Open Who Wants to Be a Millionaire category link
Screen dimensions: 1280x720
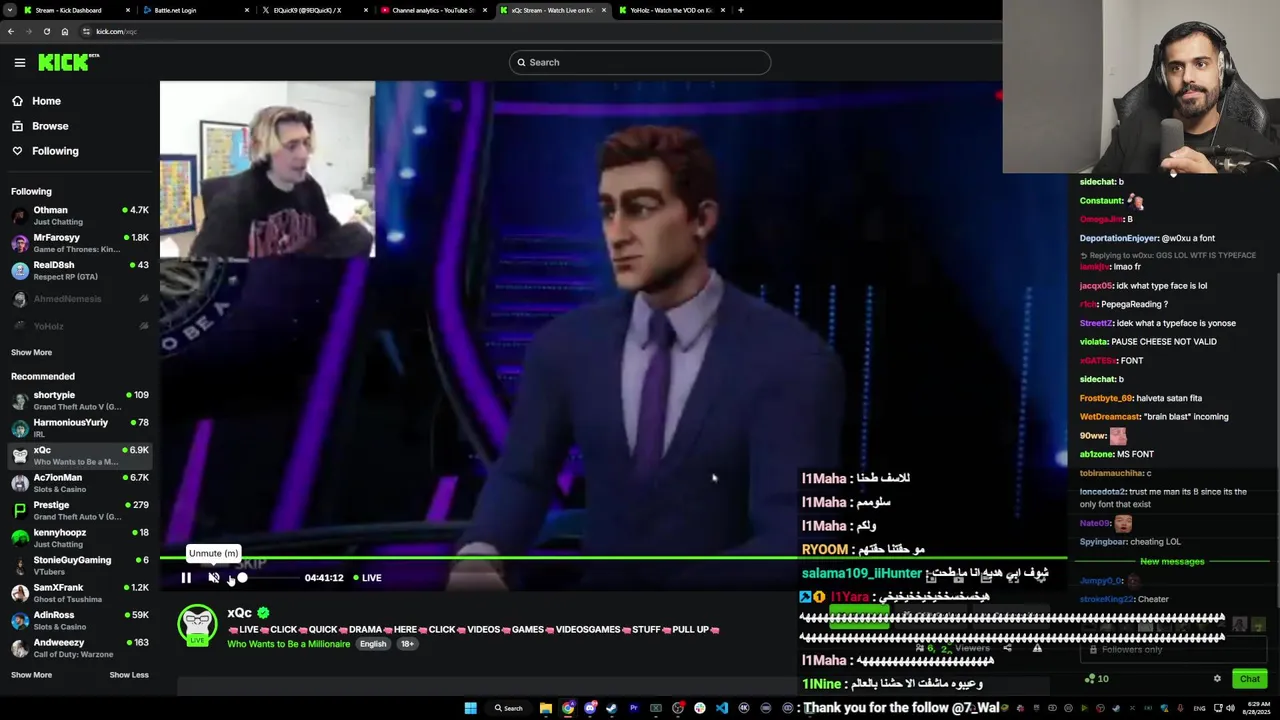[x=288, y=644]
